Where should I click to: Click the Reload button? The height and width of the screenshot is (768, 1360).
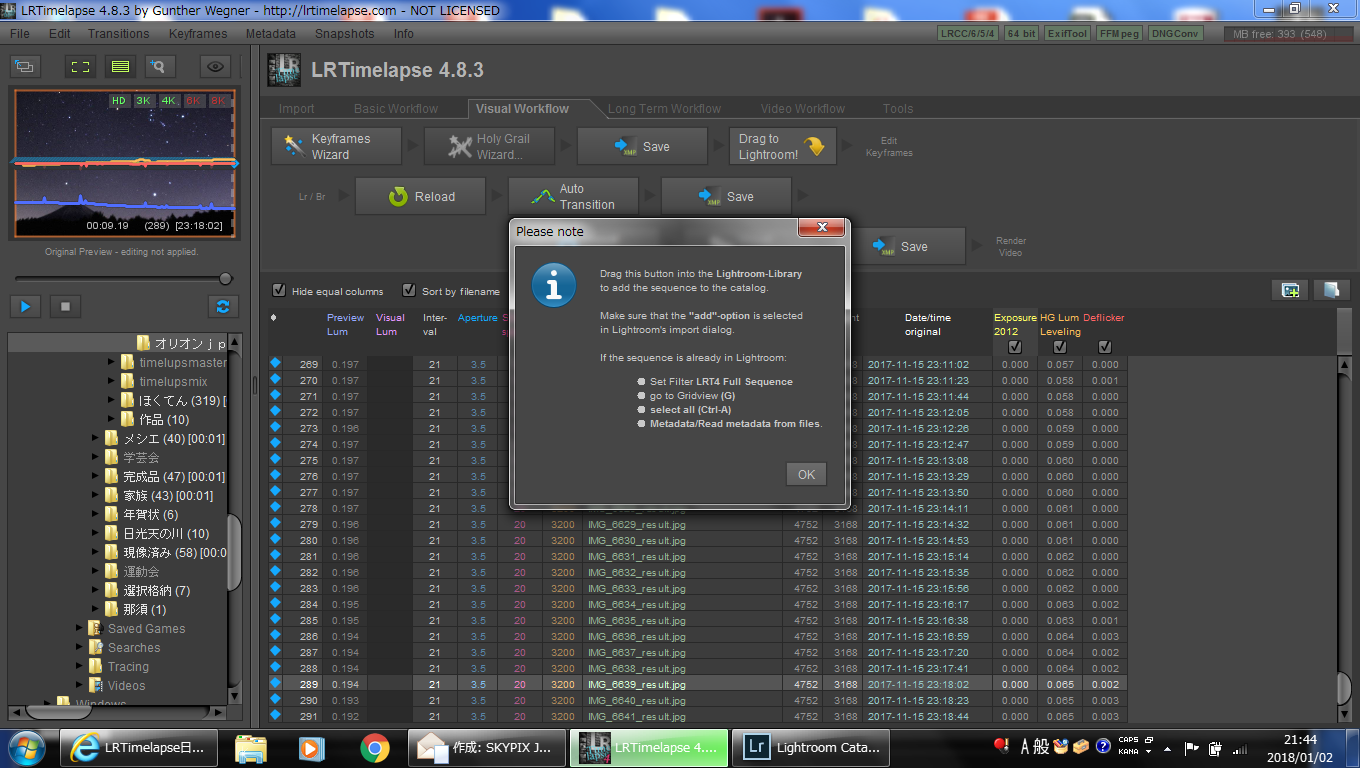pos(420,196)
